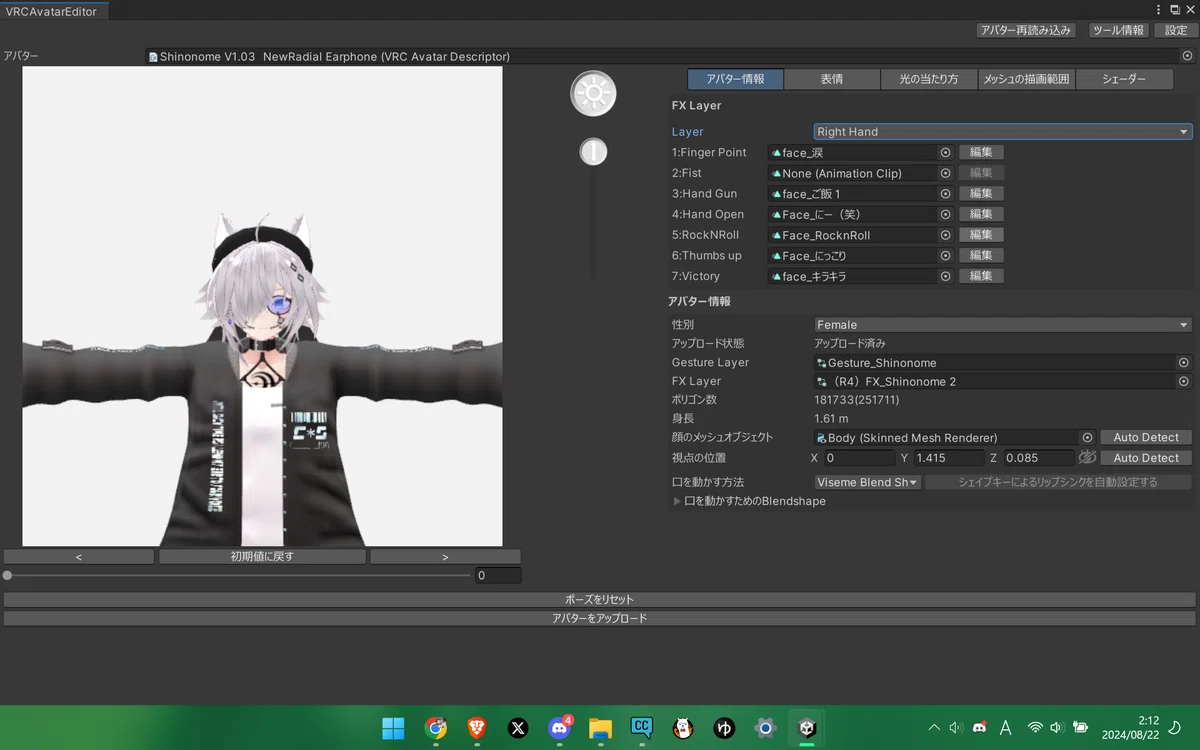The image size is (1200, 750).
Task: Open Google Chrome from the taskbar
Action: pyautogui.click(x=435, y=728)
